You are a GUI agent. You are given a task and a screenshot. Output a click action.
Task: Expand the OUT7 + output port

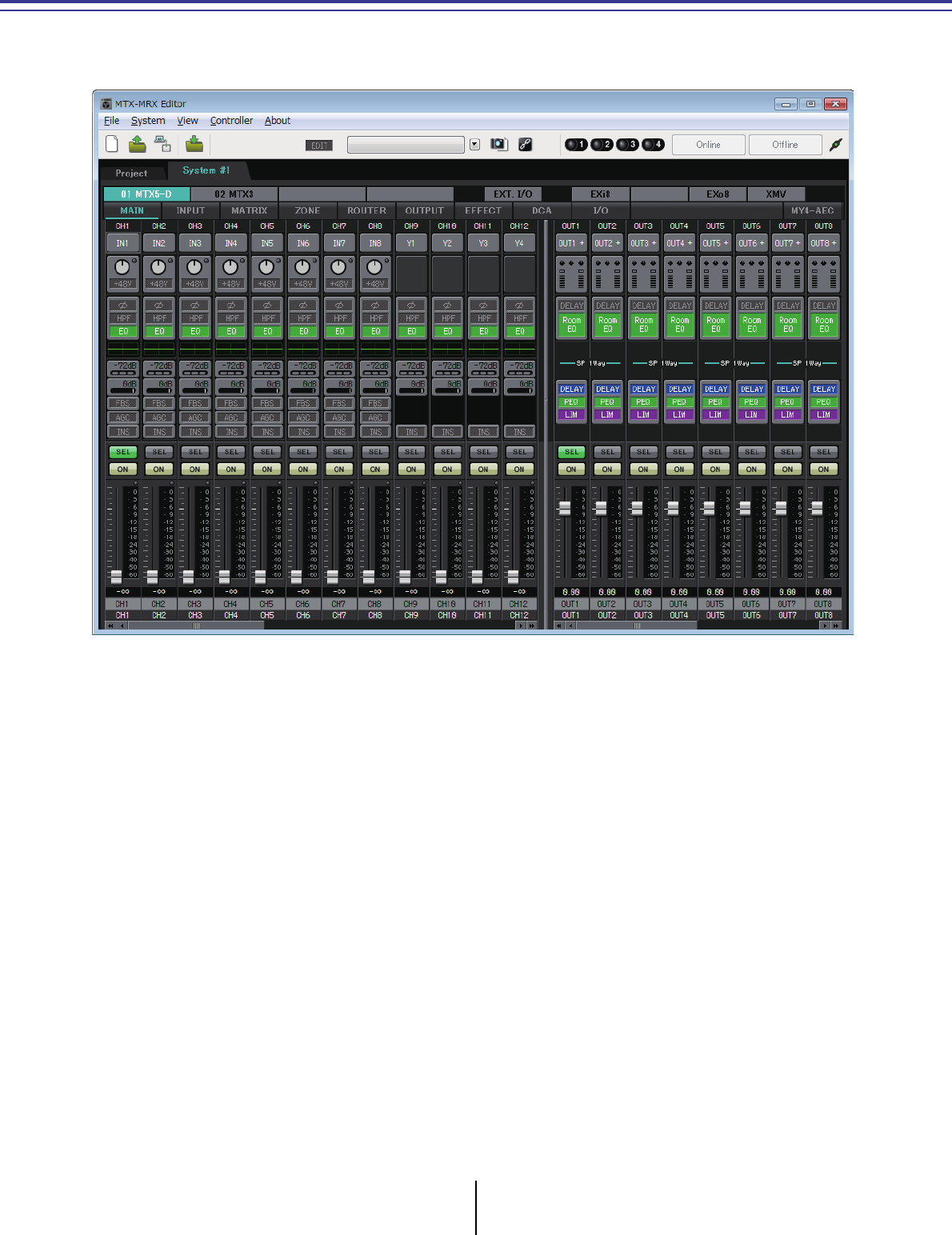[x=787, y=243]
